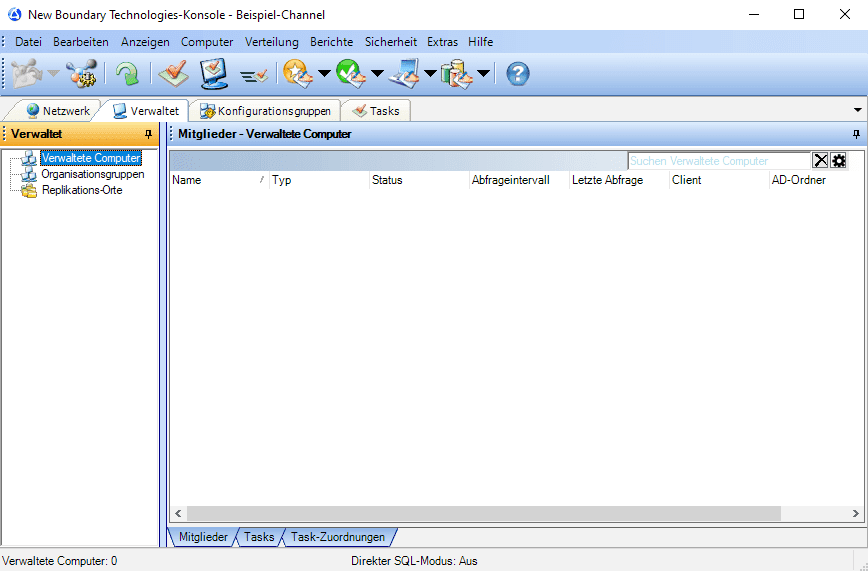Click the green refresh arrow toolbar icon
The height and width of the screenshot is (571, 868).
pyautogui.click(x=127, y=73)
